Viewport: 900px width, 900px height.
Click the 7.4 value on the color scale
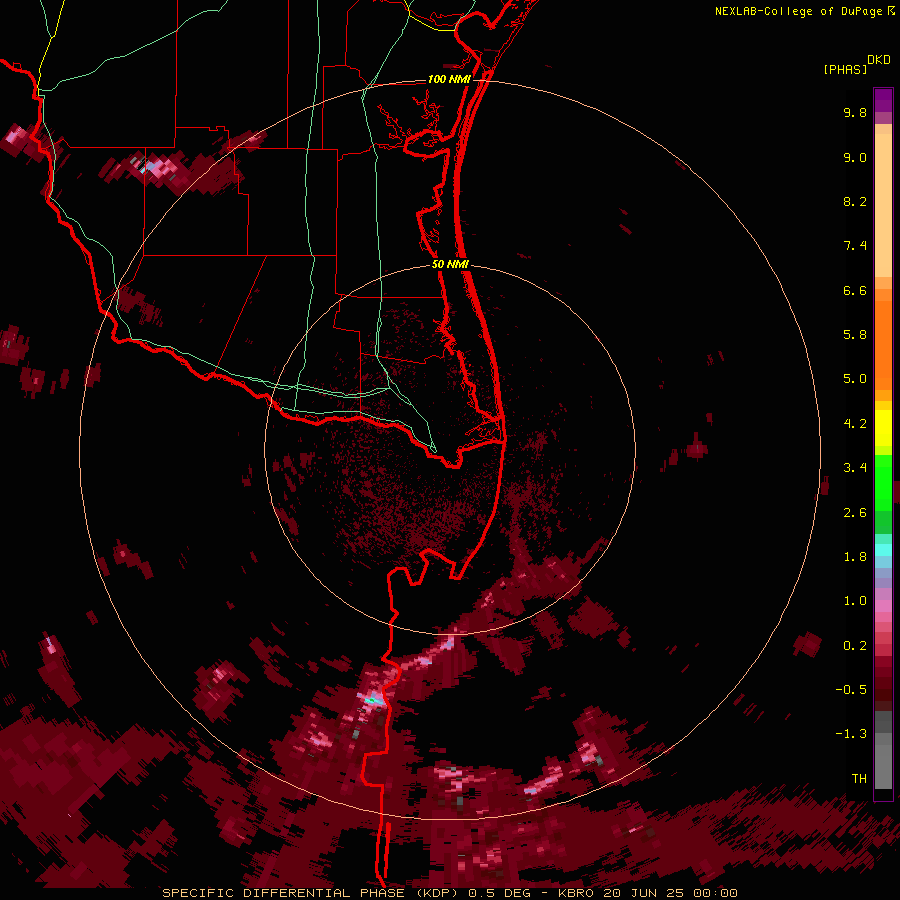coord(855,246)
